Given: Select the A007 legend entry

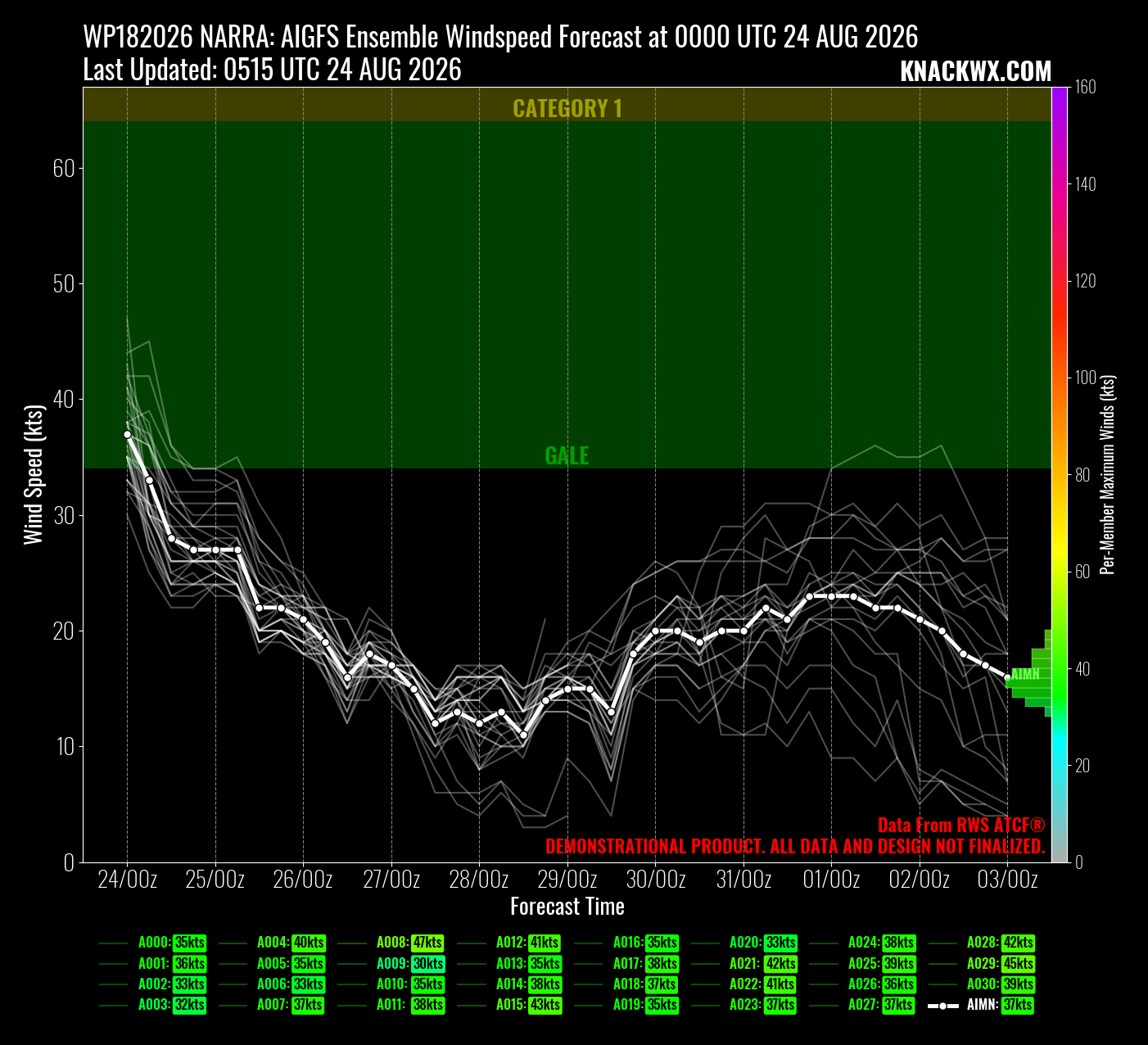Looking at the screenshot, I should coord(271,1005).
